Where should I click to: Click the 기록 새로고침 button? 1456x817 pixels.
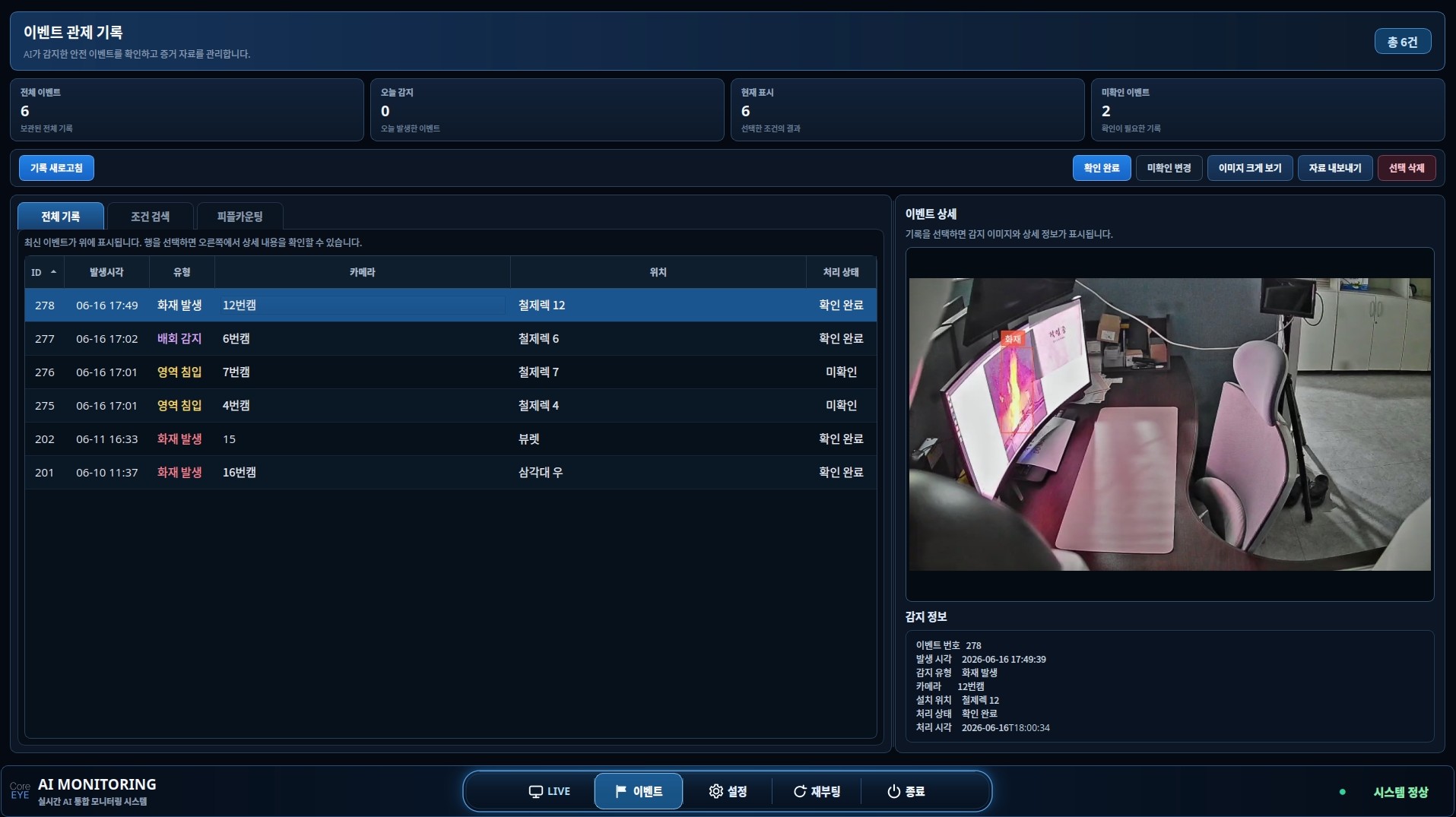[x=56, y=168]
